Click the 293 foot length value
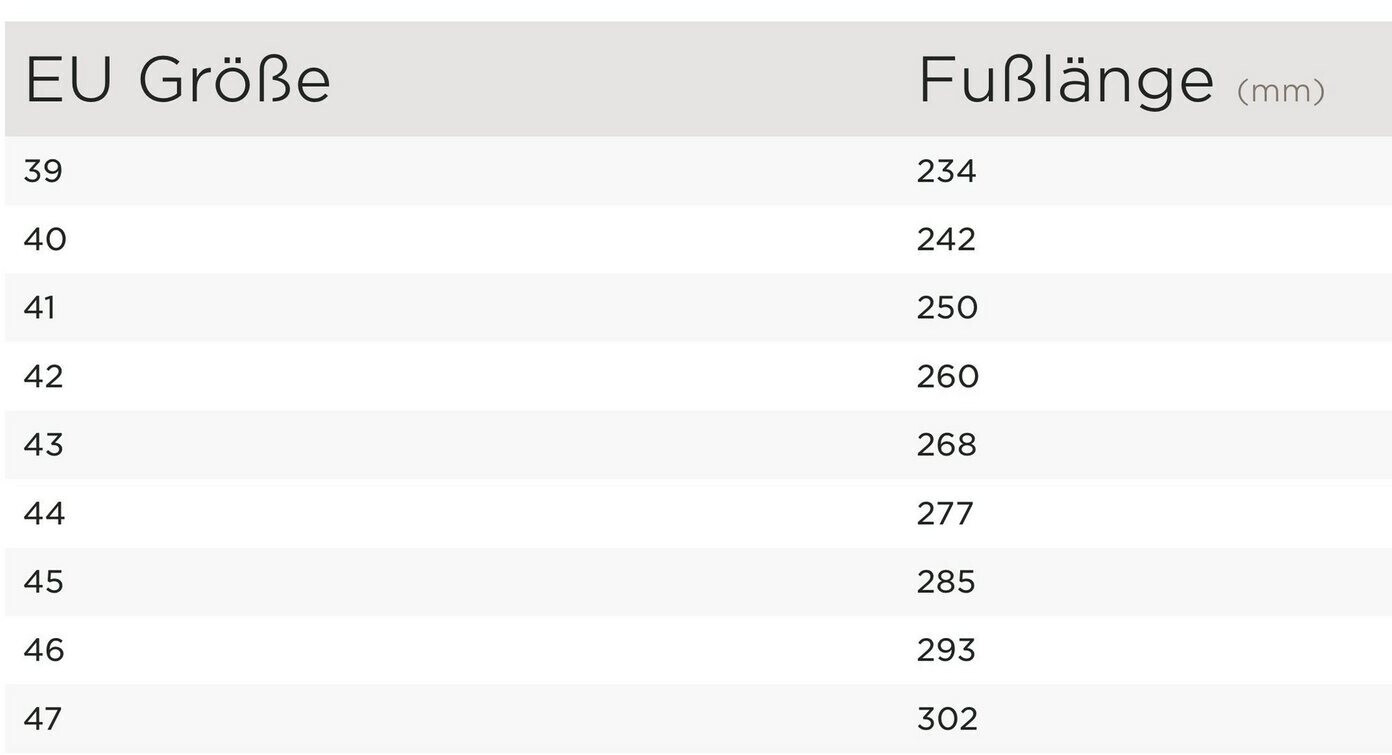 point(946,651)
